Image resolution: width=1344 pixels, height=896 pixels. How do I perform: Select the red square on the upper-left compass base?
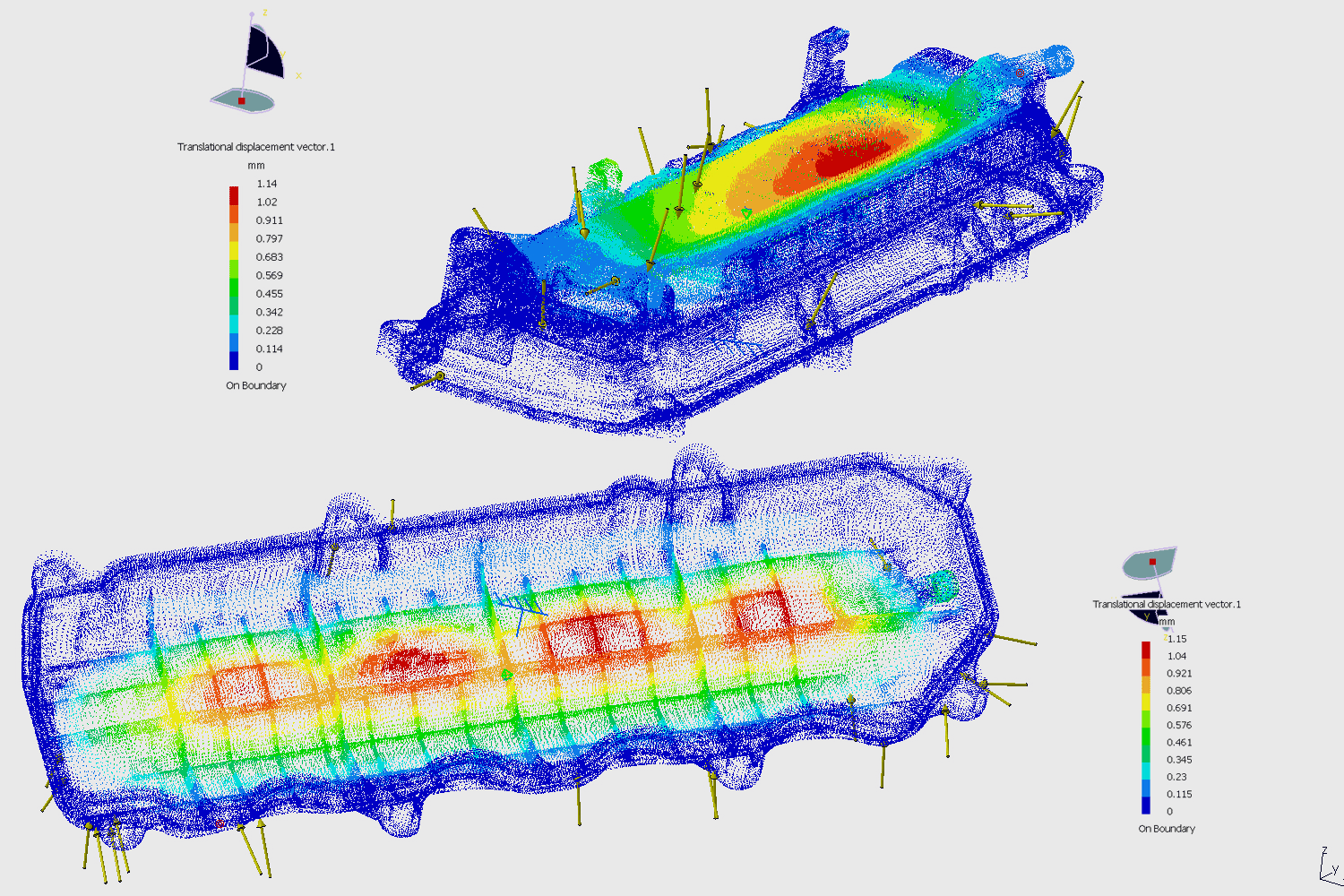[241, 101]
